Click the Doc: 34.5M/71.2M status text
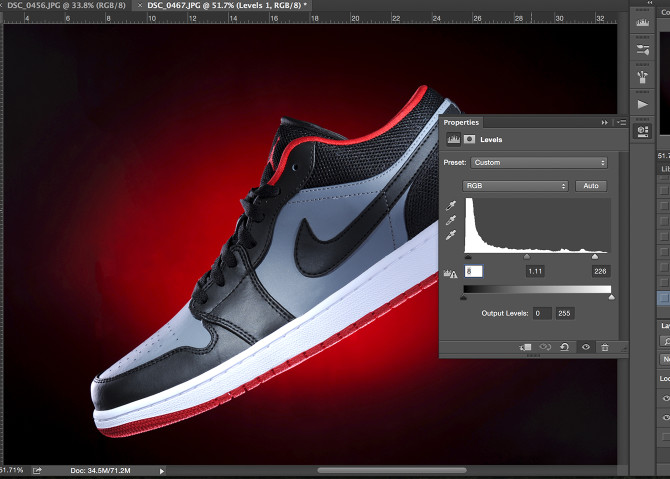Image resolution: width=670 pixels, height=479 pixels. coord(100,471)
